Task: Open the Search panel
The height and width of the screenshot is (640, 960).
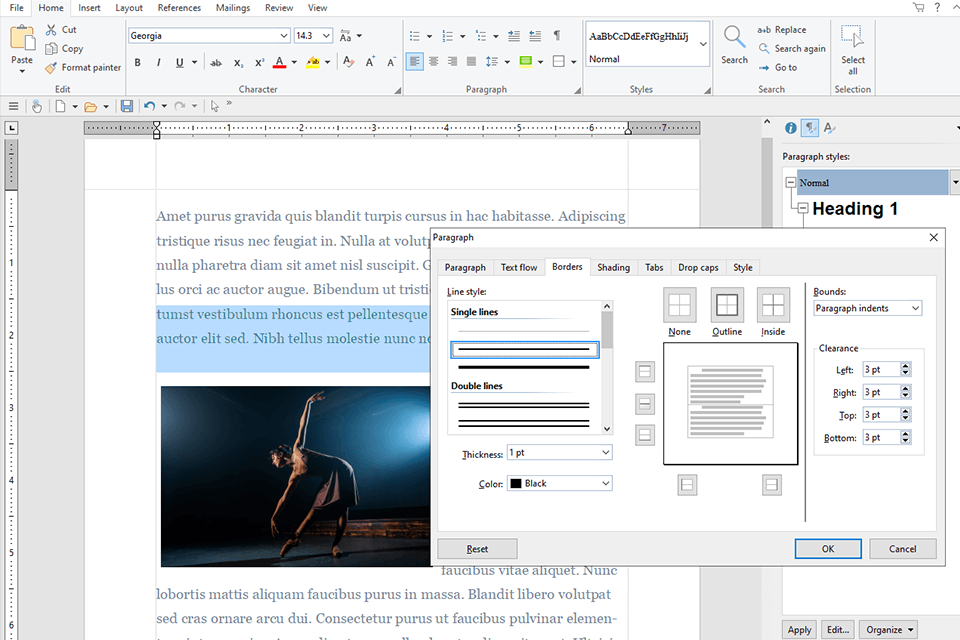Action: pyautogui.click(x=734, y=40)
